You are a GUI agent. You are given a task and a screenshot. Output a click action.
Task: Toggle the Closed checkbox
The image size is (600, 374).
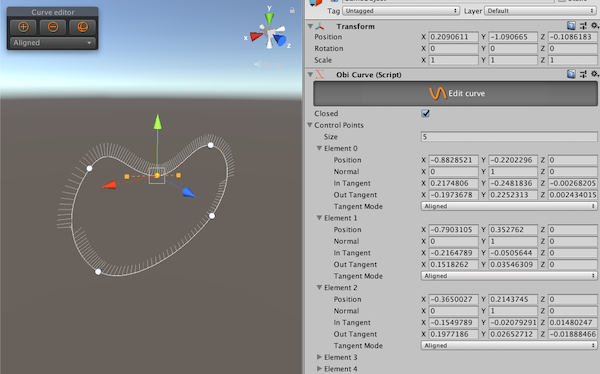tap(425, 113)
